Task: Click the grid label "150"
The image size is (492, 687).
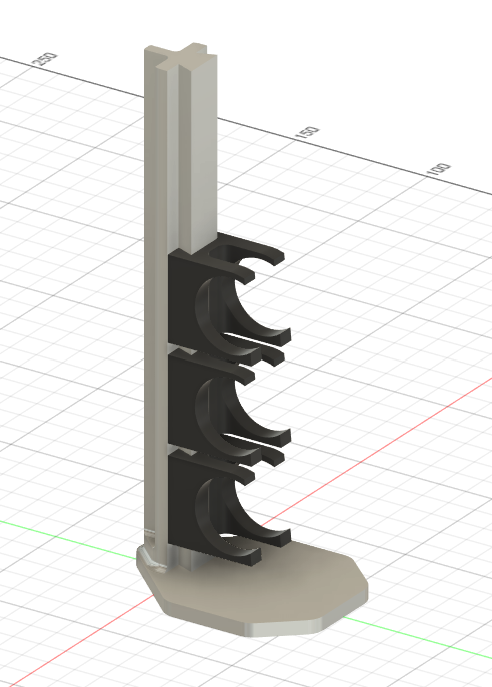Action: pos(308,133)
